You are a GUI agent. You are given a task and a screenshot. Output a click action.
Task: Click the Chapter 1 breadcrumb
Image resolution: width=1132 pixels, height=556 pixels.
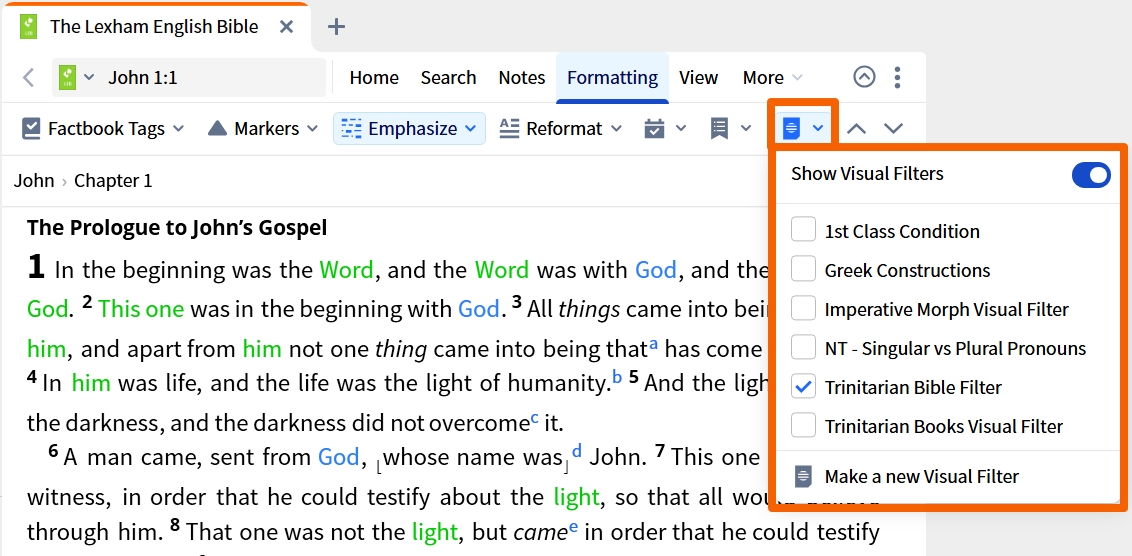tap(113, 180)
